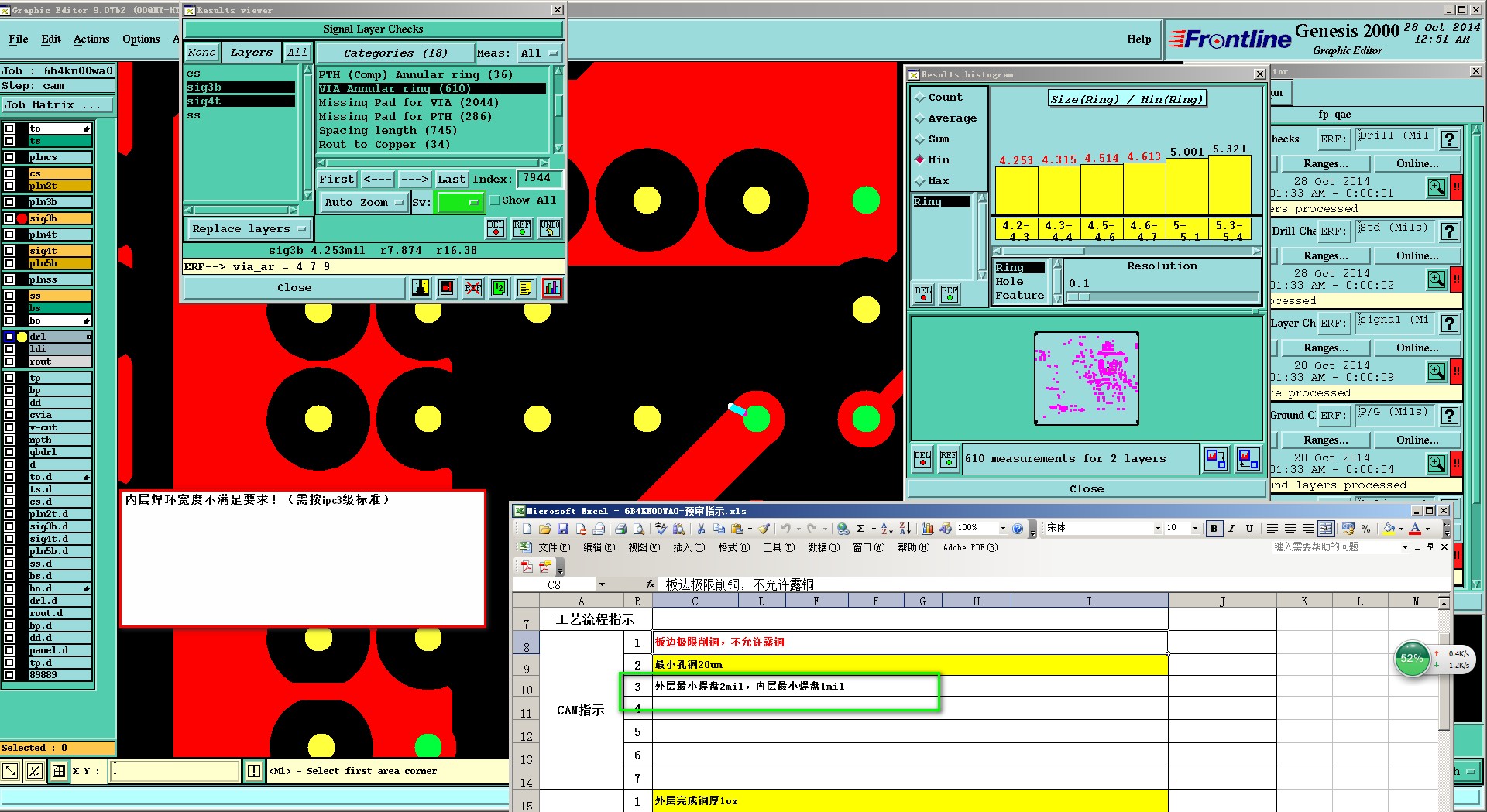Viewport: 1487px width, 812px height.
Task: Click the Close button in Results histogram
Action: click(1086, 489)
